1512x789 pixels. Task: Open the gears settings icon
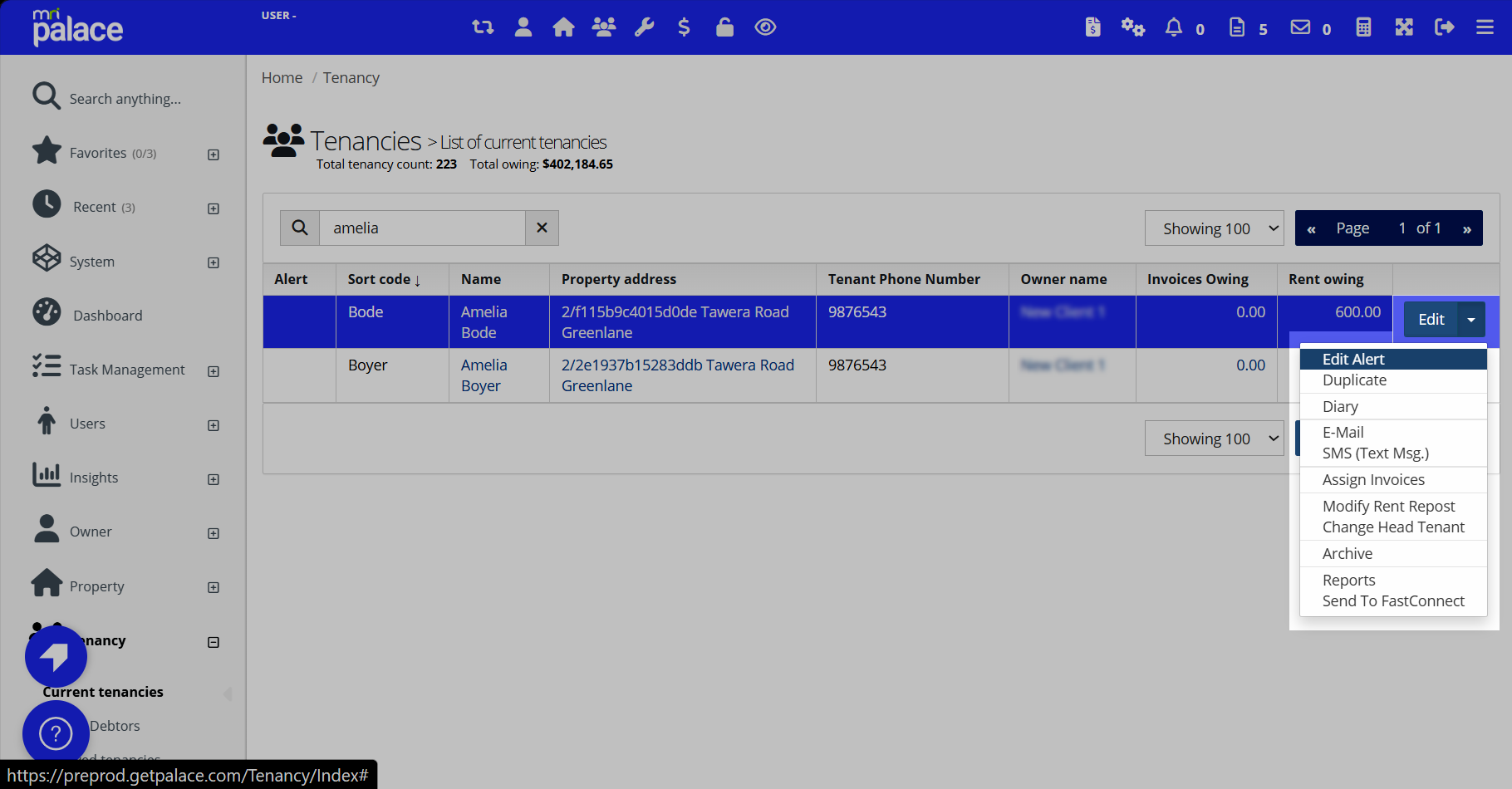1133,27
